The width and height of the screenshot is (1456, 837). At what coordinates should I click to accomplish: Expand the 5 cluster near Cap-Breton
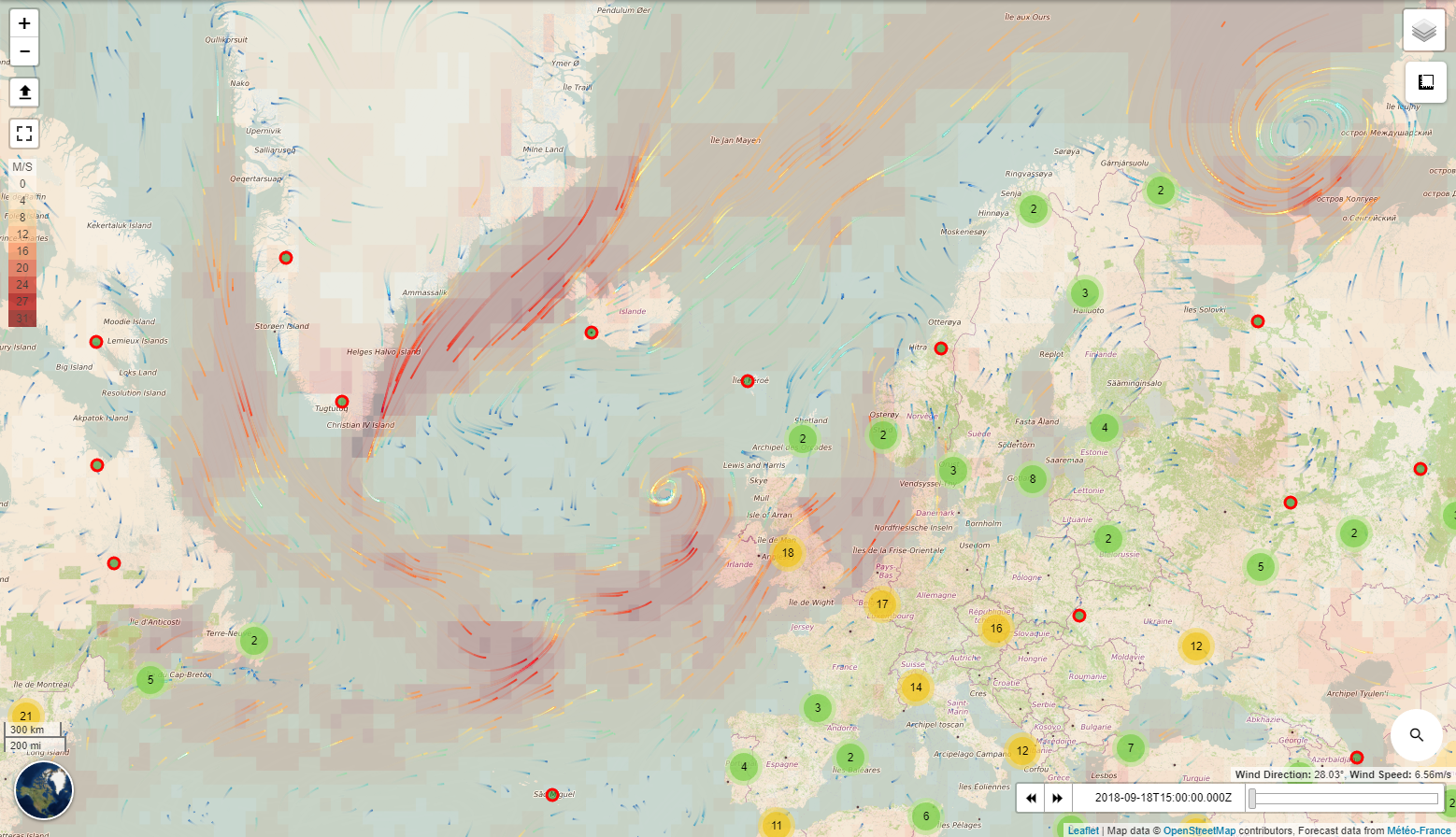click(150, 679)
